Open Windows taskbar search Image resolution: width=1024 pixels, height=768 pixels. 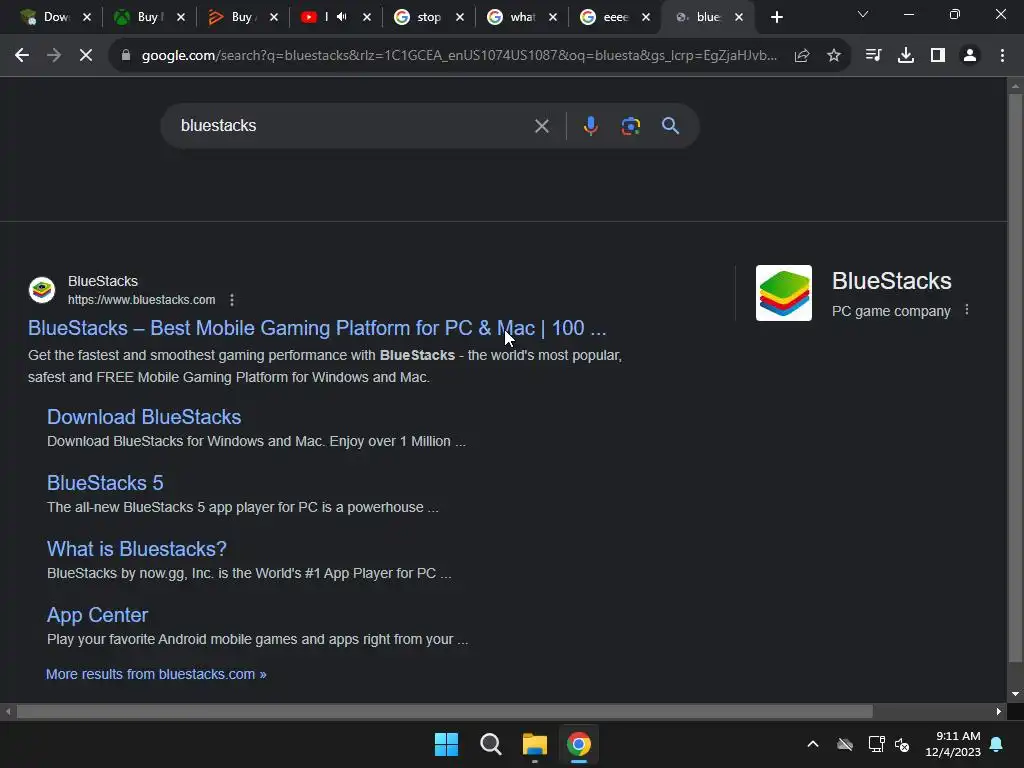pos(490,744)
